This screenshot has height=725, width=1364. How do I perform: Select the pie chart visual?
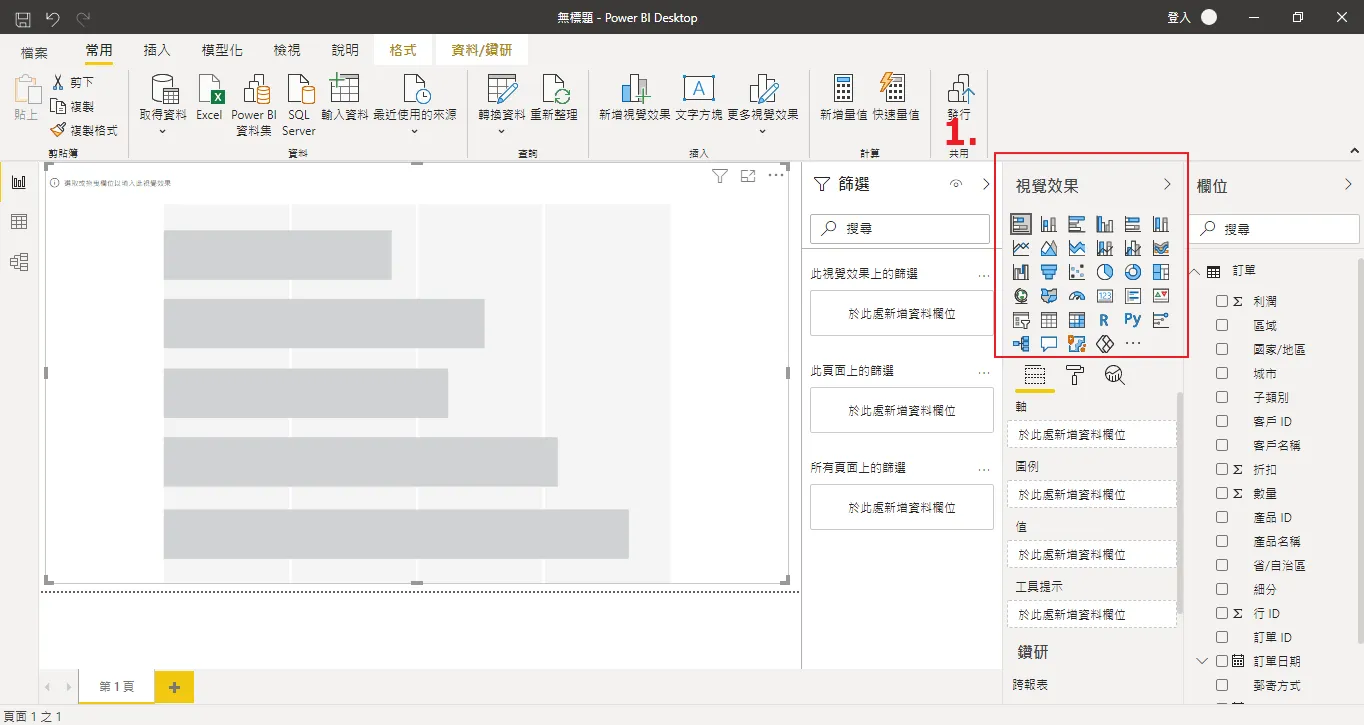point(1105,272)
